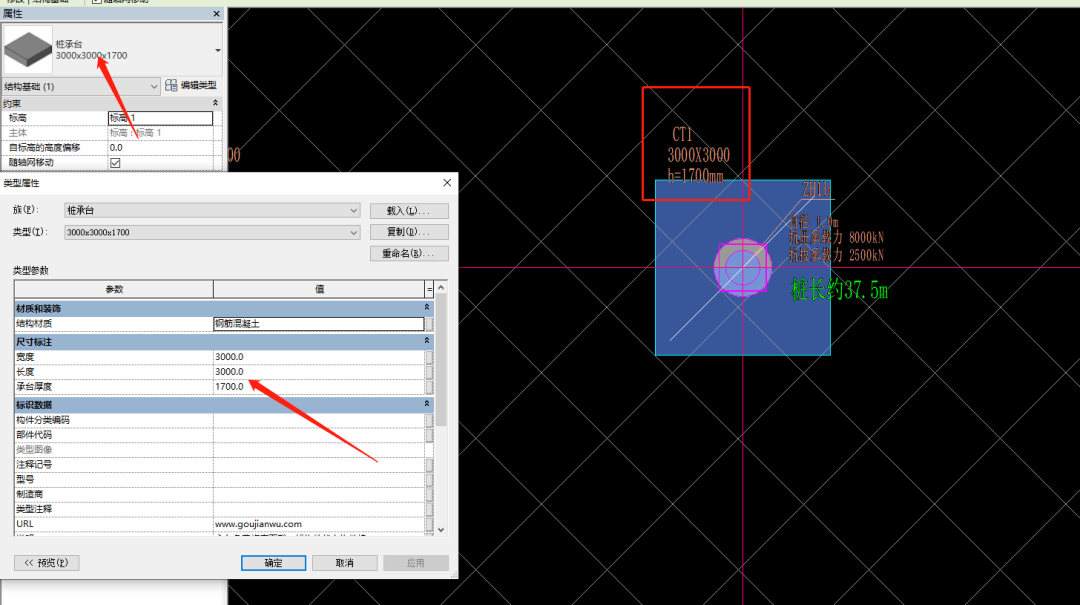
Task: Close the 属性 panel with its X
Action: coord(216,14)
